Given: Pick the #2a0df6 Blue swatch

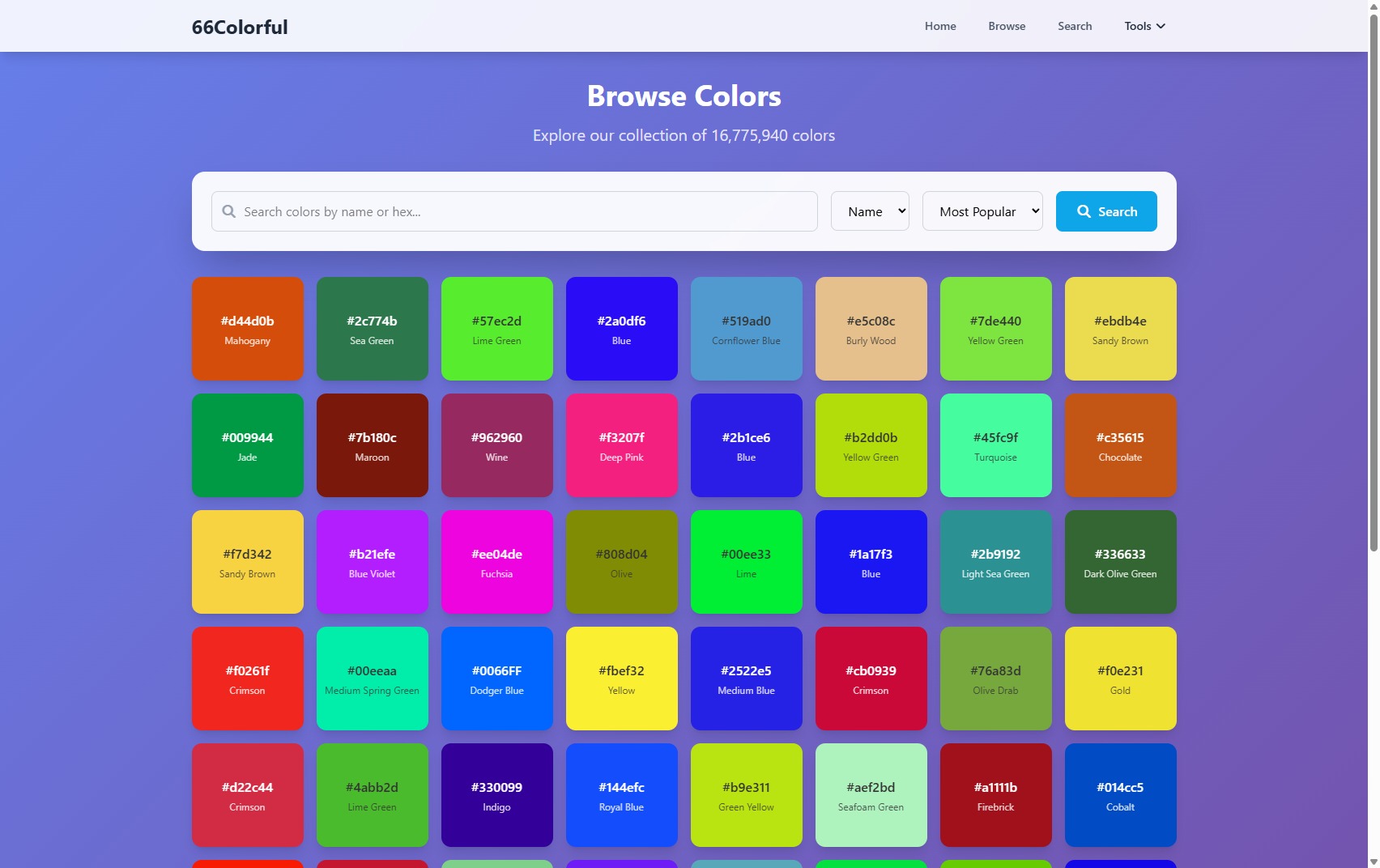Looking at the screenshot, I should pos(622,329).
